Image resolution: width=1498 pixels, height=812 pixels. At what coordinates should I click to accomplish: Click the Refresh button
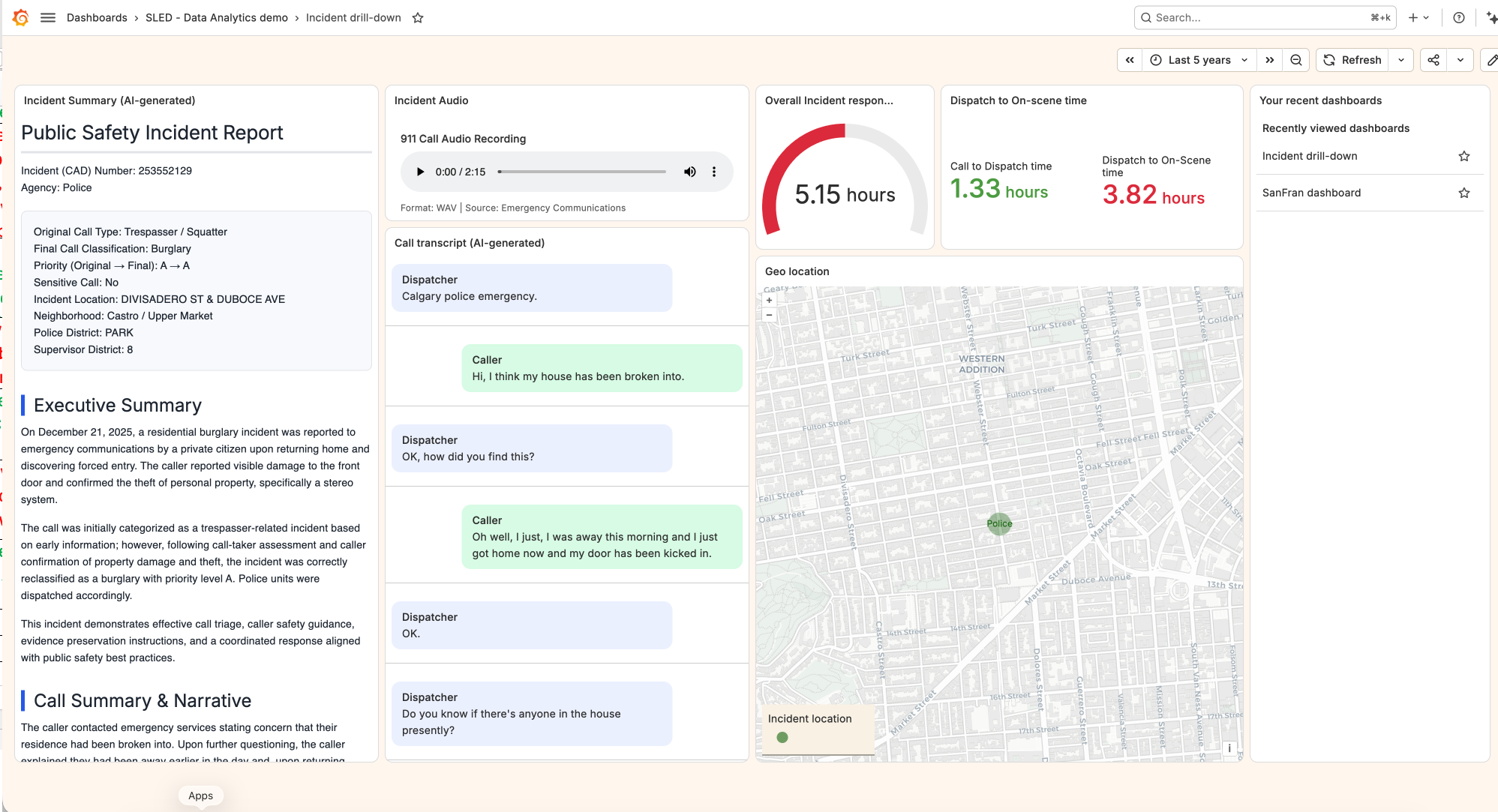tap(1352, 60)
